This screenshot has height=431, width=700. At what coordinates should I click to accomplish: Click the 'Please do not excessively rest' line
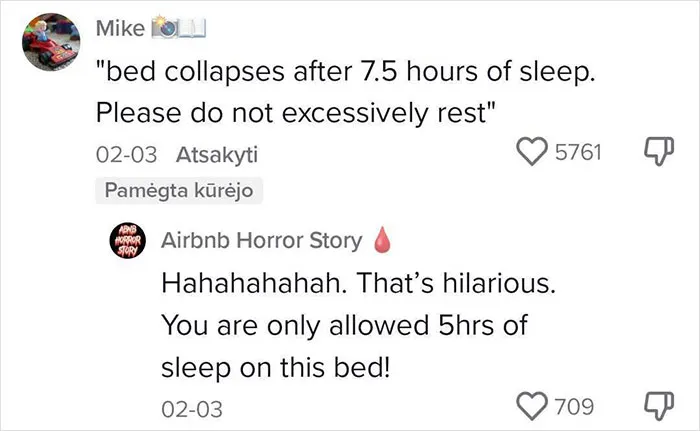pyautogui.click(x=296, y=113)
